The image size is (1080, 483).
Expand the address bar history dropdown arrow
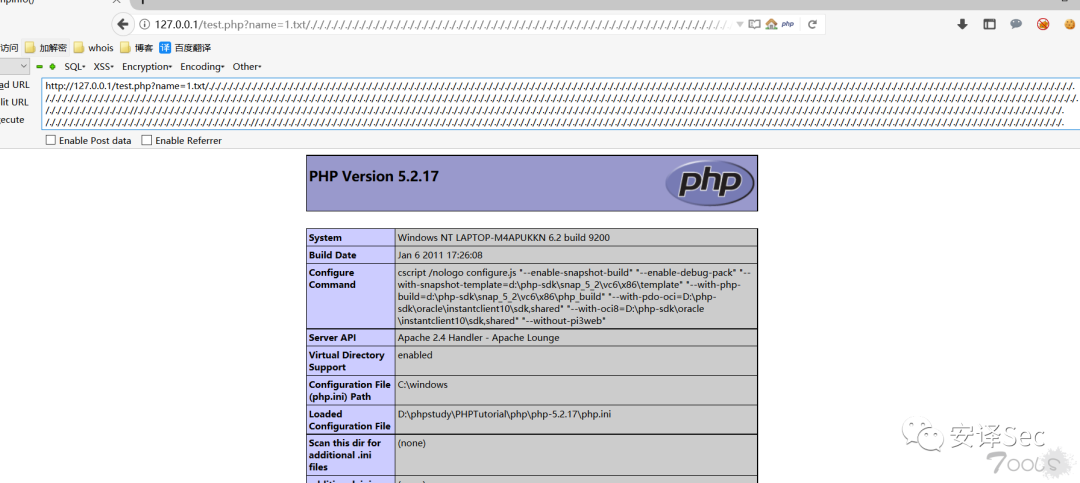[x=740, y=24]
